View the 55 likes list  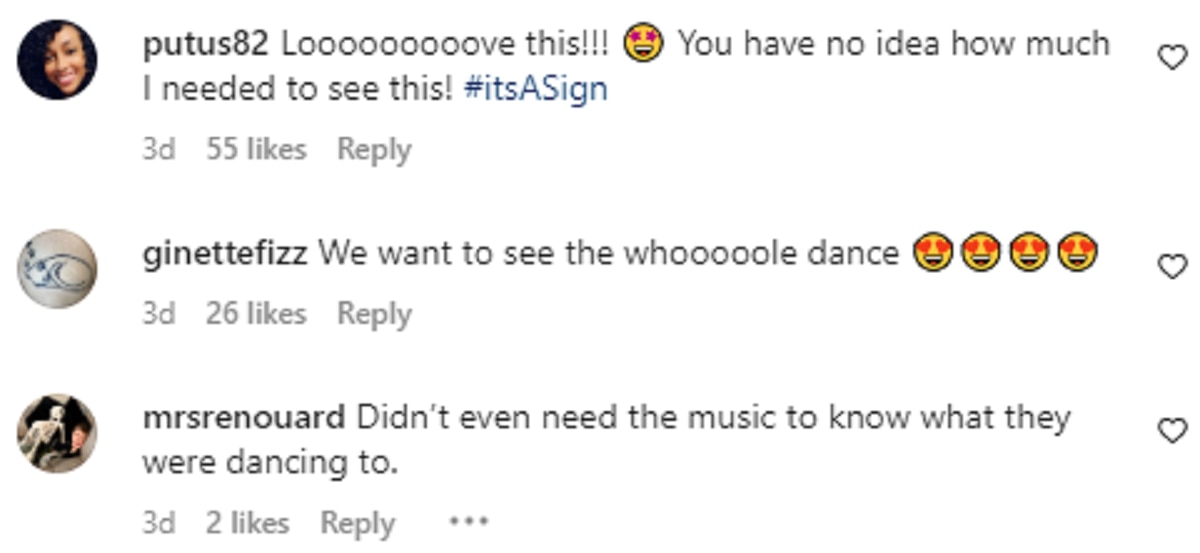[256, 150]
